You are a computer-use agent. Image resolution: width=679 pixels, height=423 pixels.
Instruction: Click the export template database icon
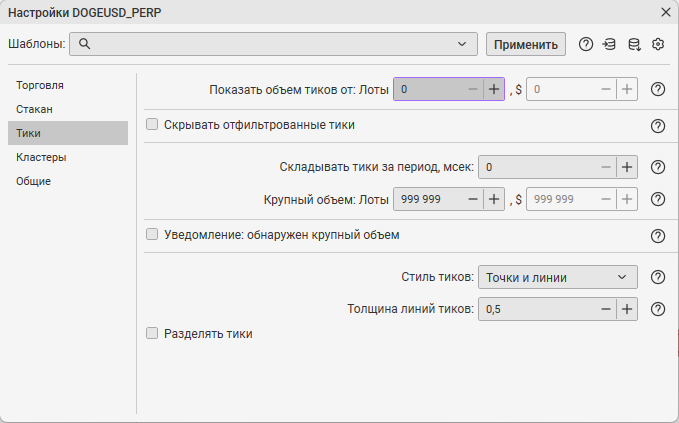click(x=633, y=44)
